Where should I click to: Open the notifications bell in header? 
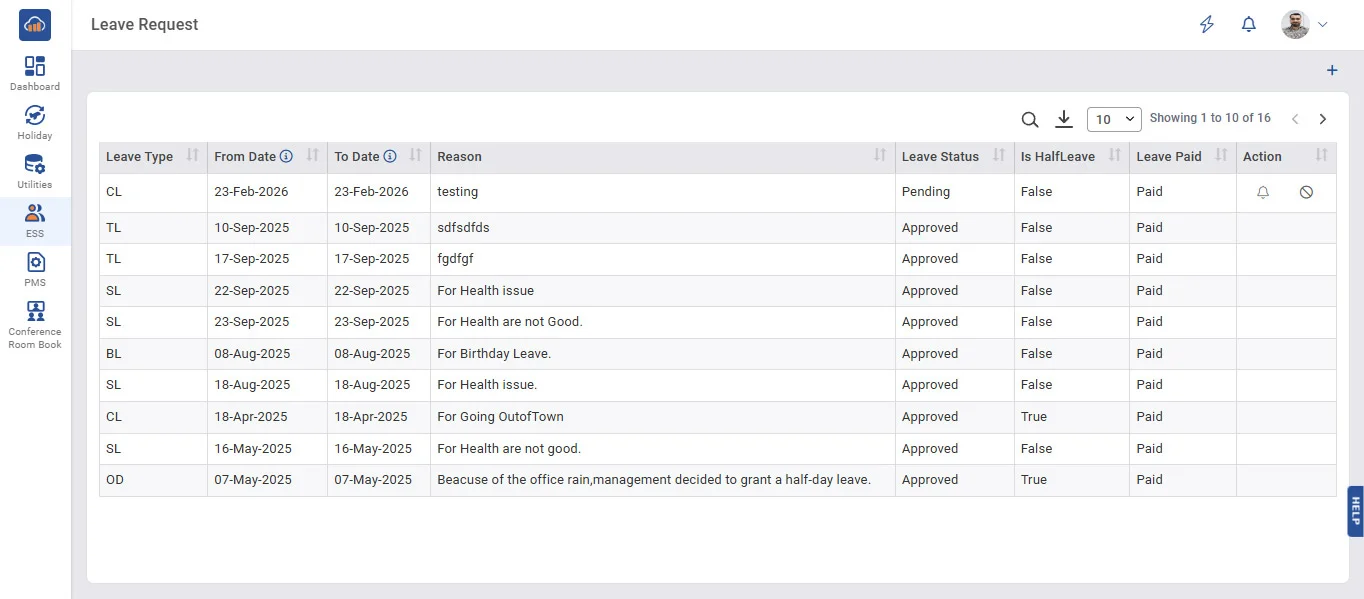pyautogui.click(x=1248, y=25)
